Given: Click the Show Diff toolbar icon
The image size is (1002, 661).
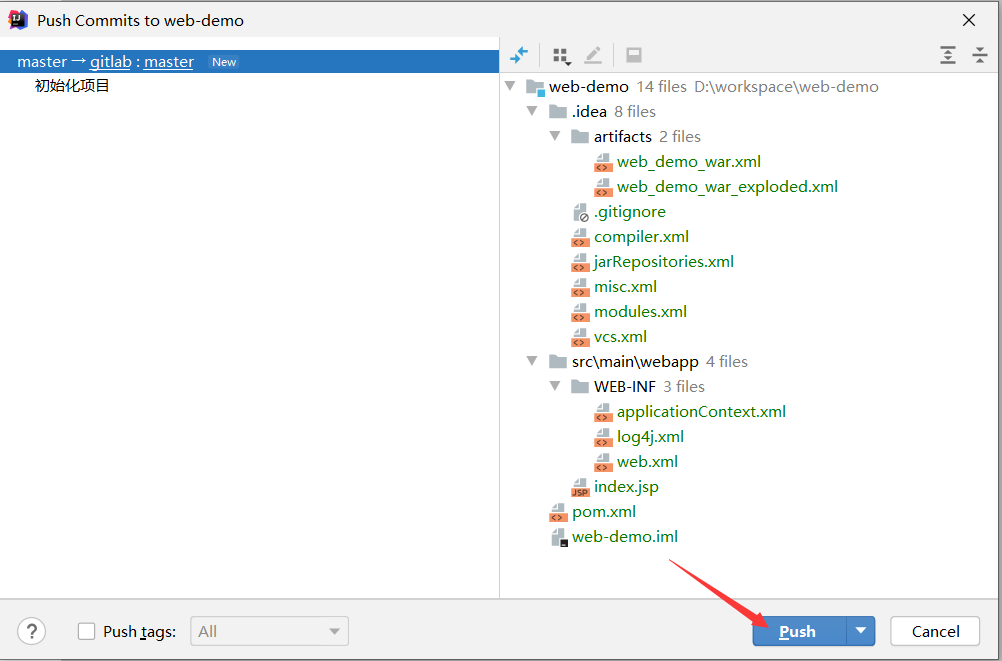Looking at the screenshot, I should point(519,55).
